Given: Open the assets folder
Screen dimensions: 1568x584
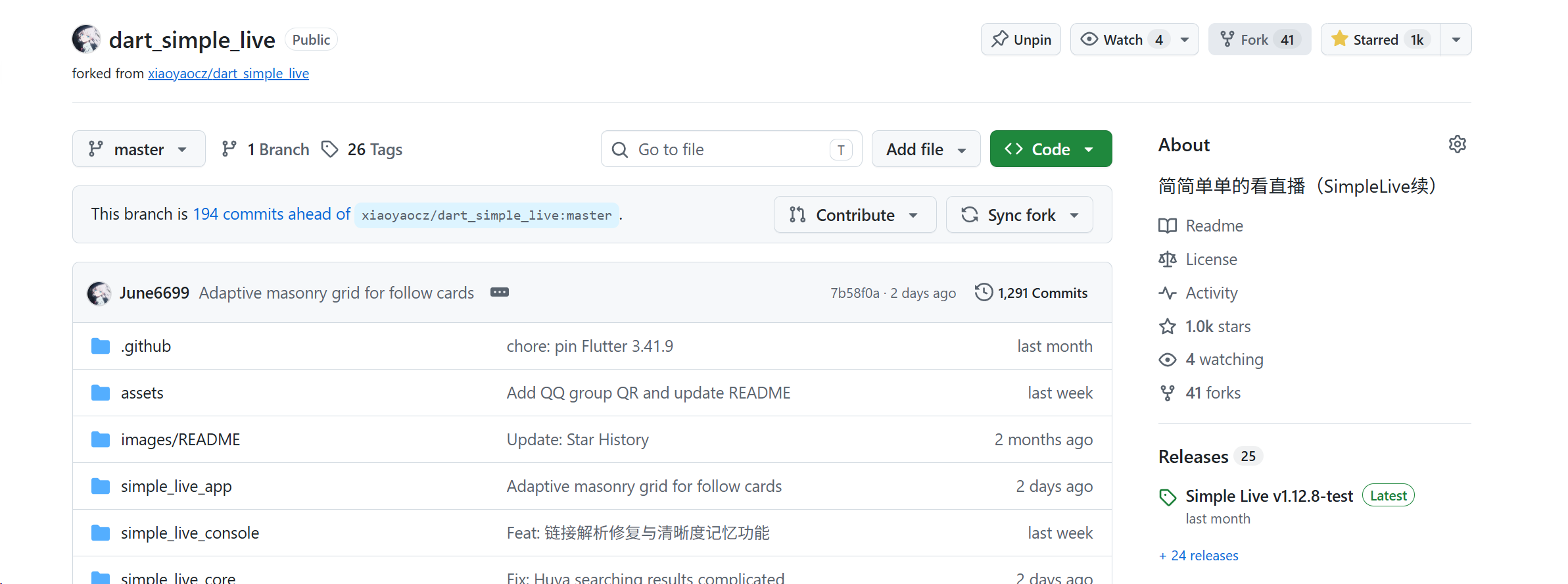Looking at the screenshot, I should point(142,393).
